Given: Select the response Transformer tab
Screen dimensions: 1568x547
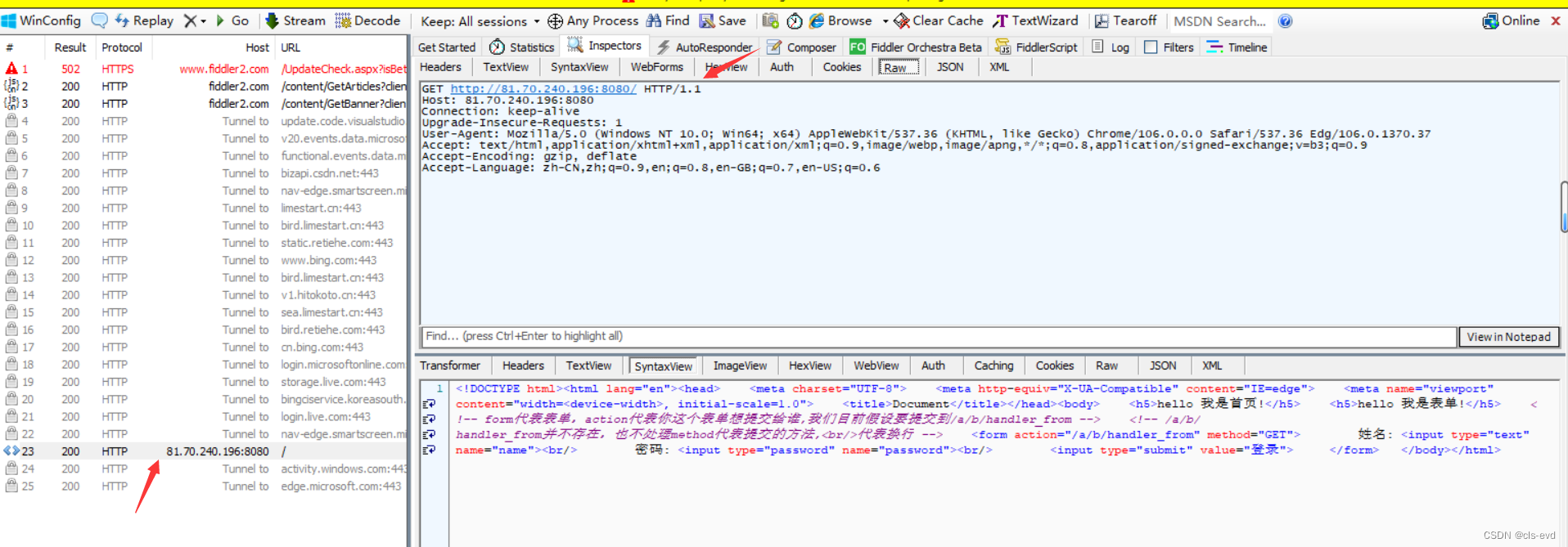Looking at the screenshot, I should click(450, 365).
